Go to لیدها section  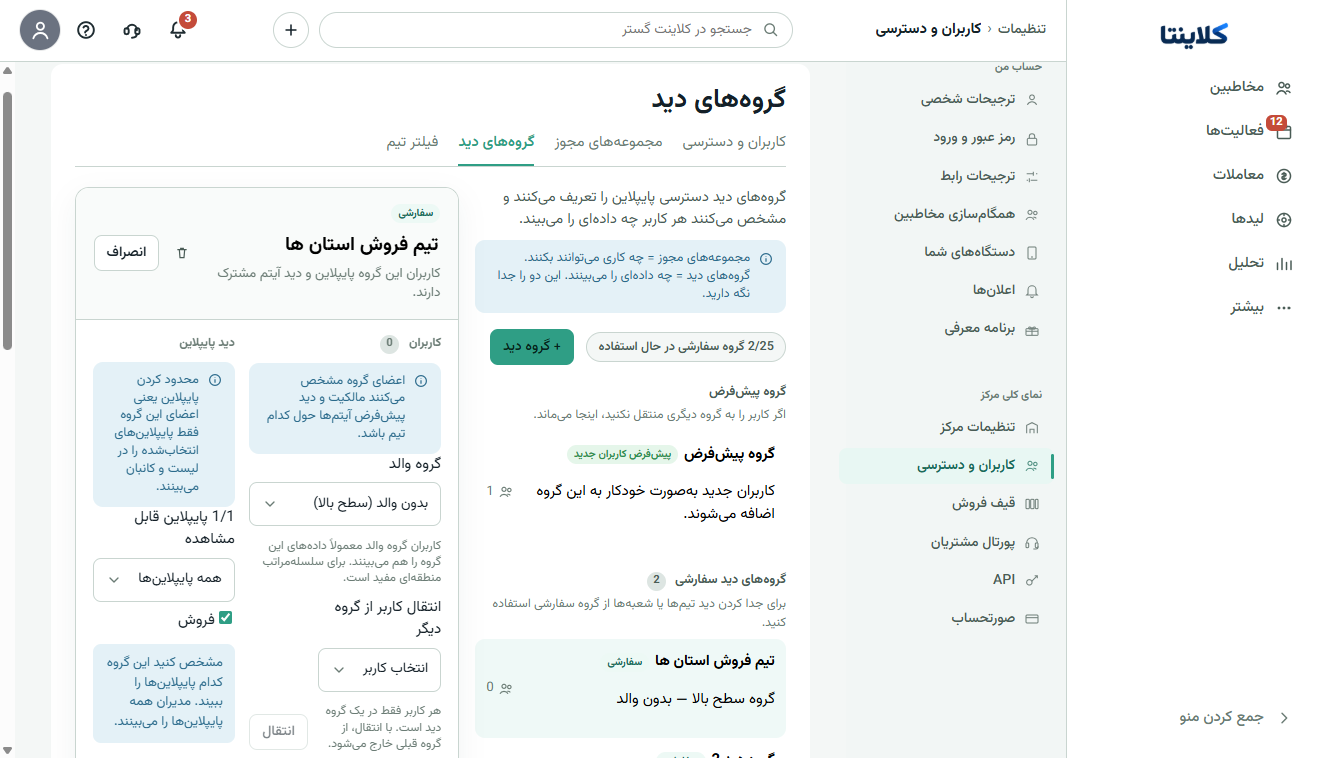[1261, 219]
